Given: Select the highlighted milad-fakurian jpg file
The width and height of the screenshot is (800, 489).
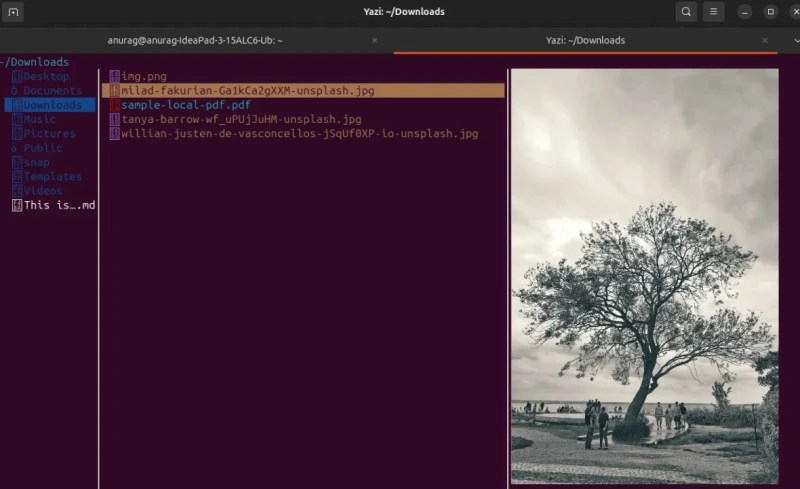Looking at the screenshot, I should (303, 90).
